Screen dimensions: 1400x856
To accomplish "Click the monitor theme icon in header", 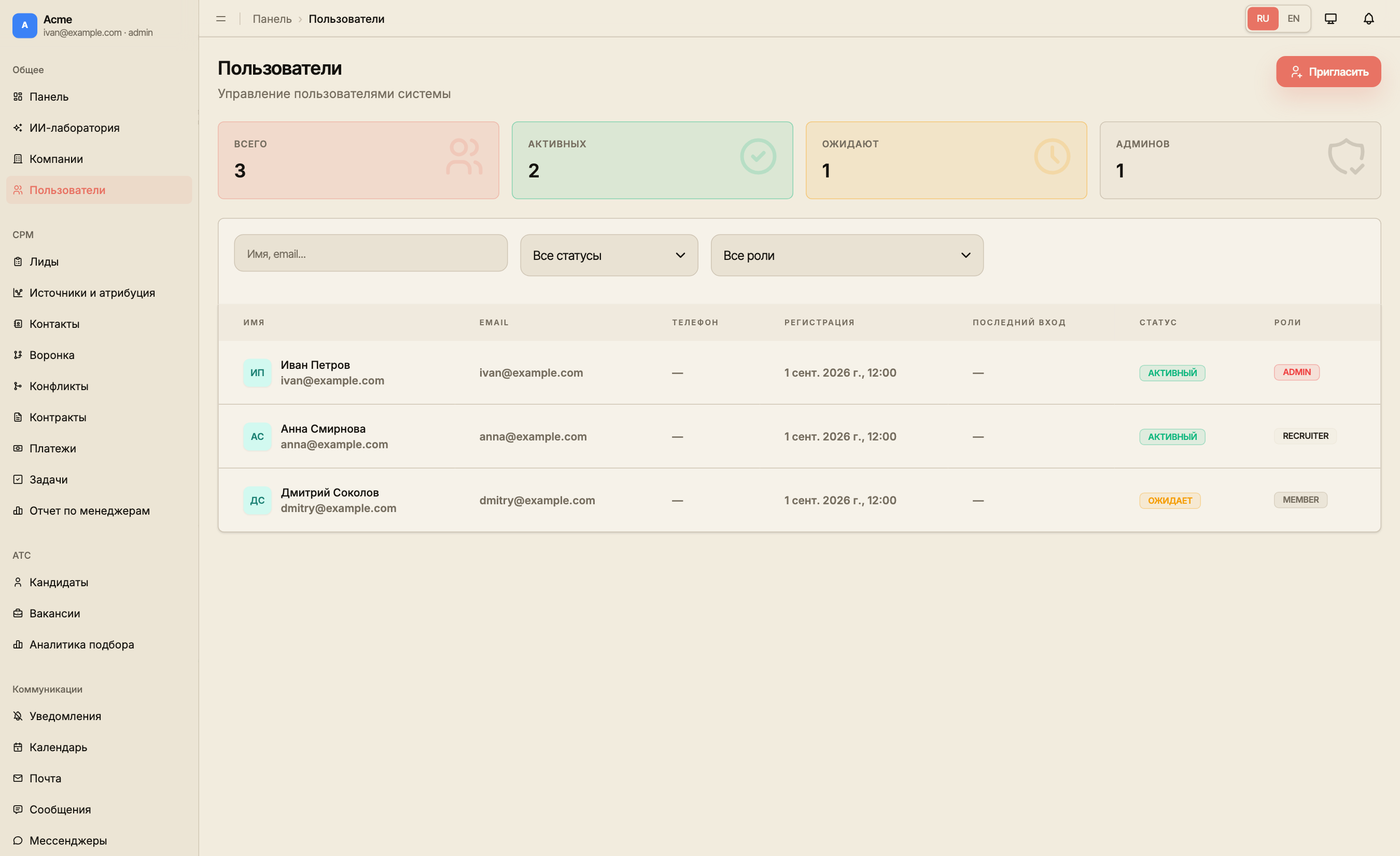I will pyautogui.click(x=1330, y=19).
